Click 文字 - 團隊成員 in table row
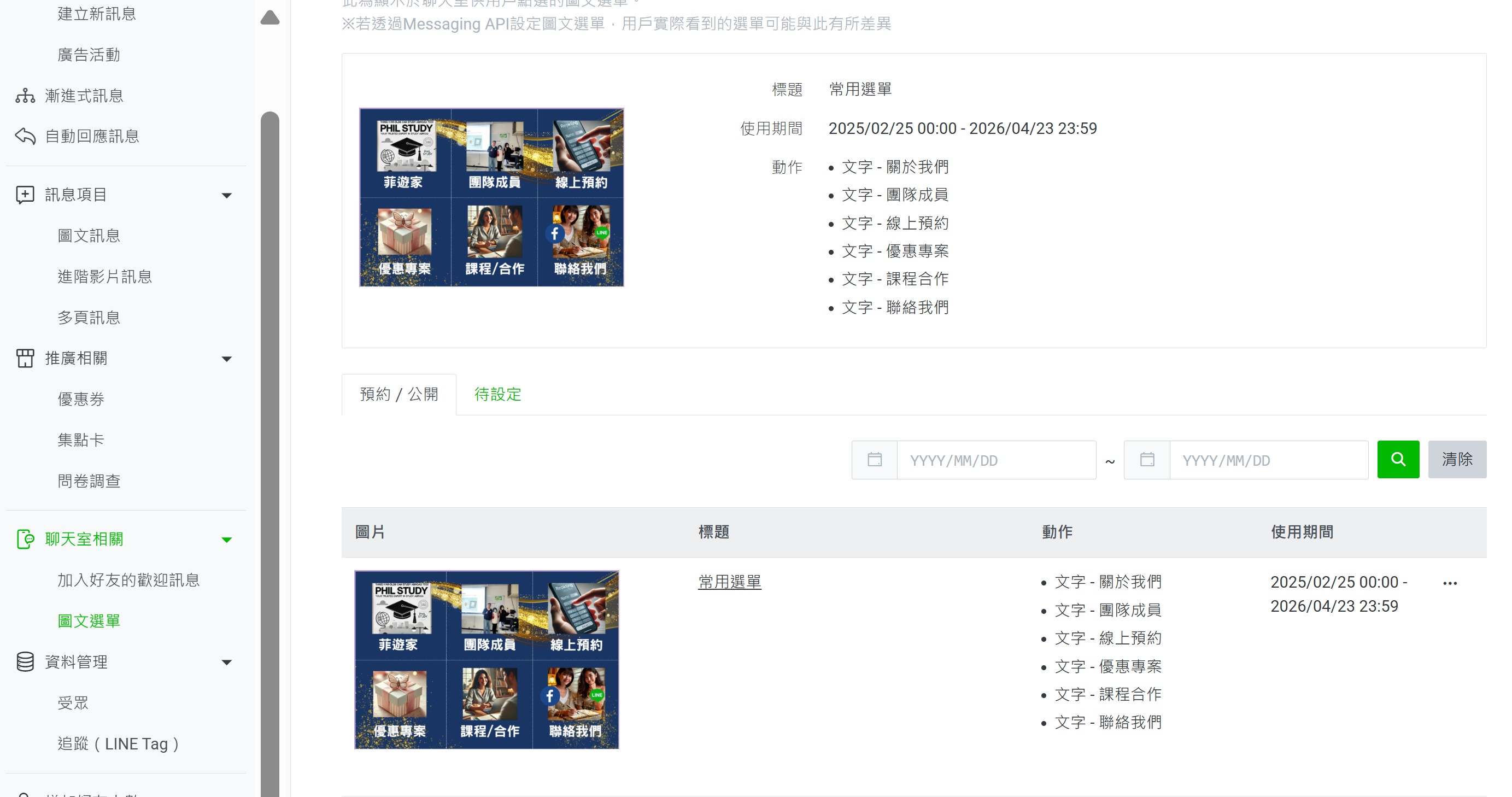This screenshot has width=1512, height=797. coord(1108,611)
